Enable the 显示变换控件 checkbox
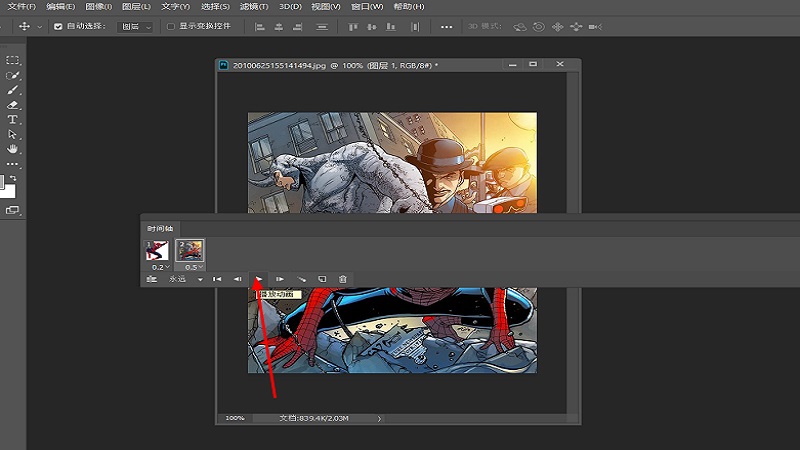The width and height of the screenshot is (800, 450). [x=171, y=27]
